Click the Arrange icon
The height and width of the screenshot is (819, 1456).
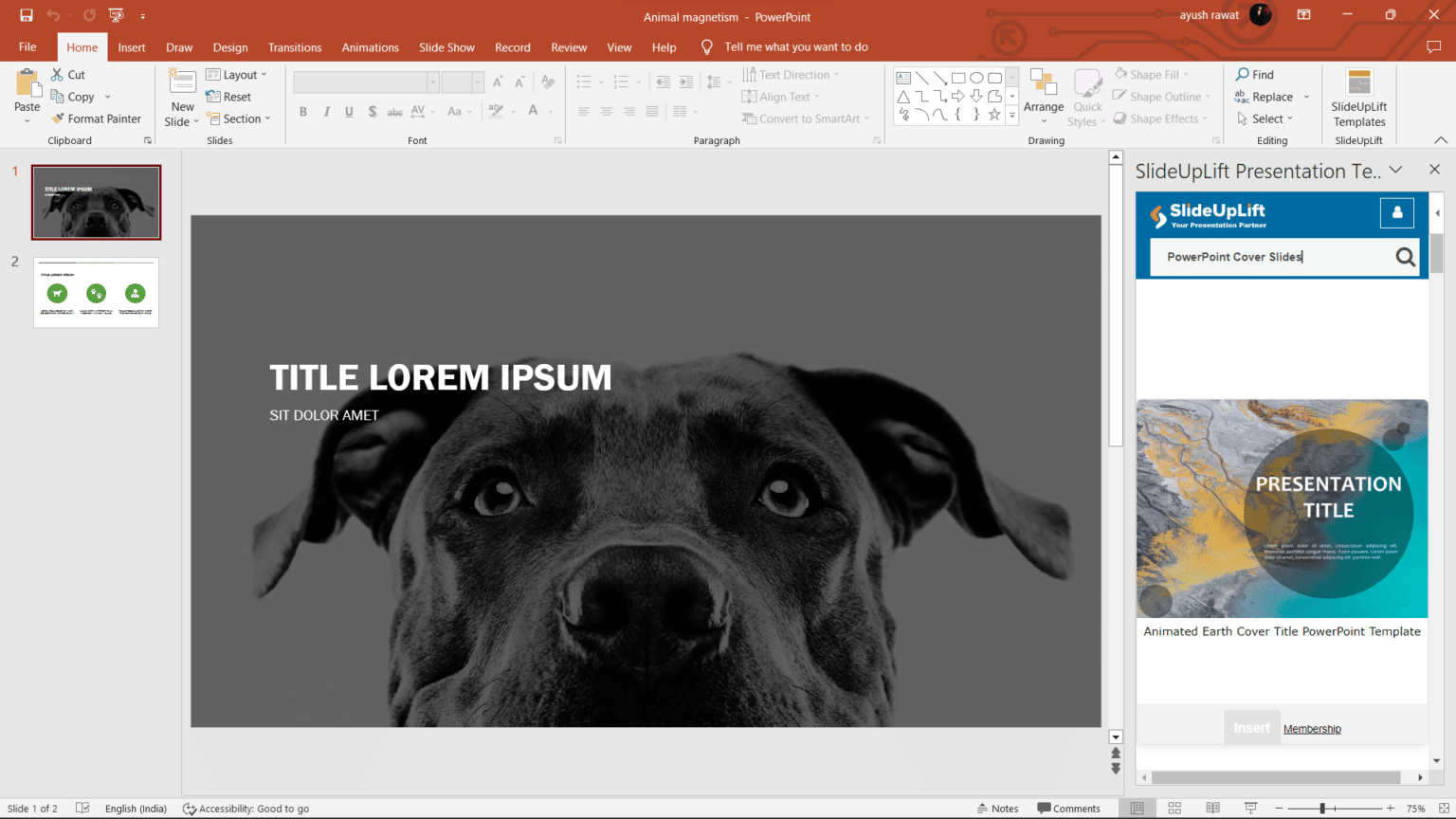pos(1044,95)
